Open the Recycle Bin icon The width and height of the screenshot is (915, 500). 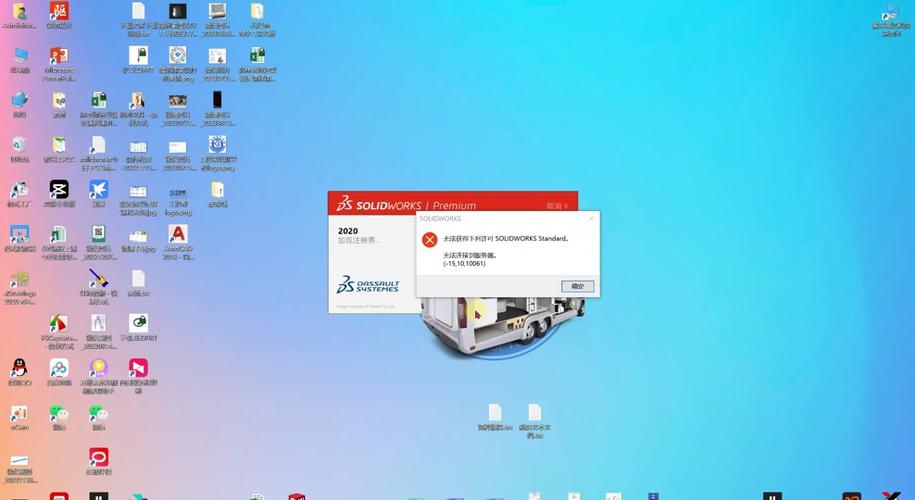[19, 149]
